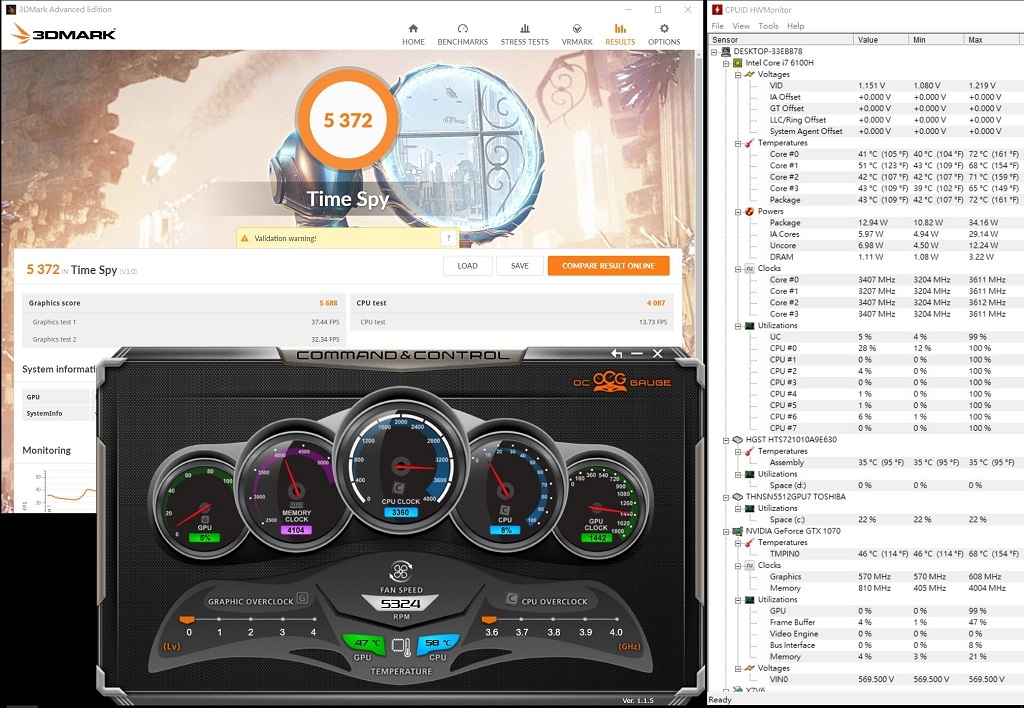Viewport: 1024px width, 708px height.
Task: Click the G icon beside GRAPHIC OVERCLOCK
Action: (302, 598)
